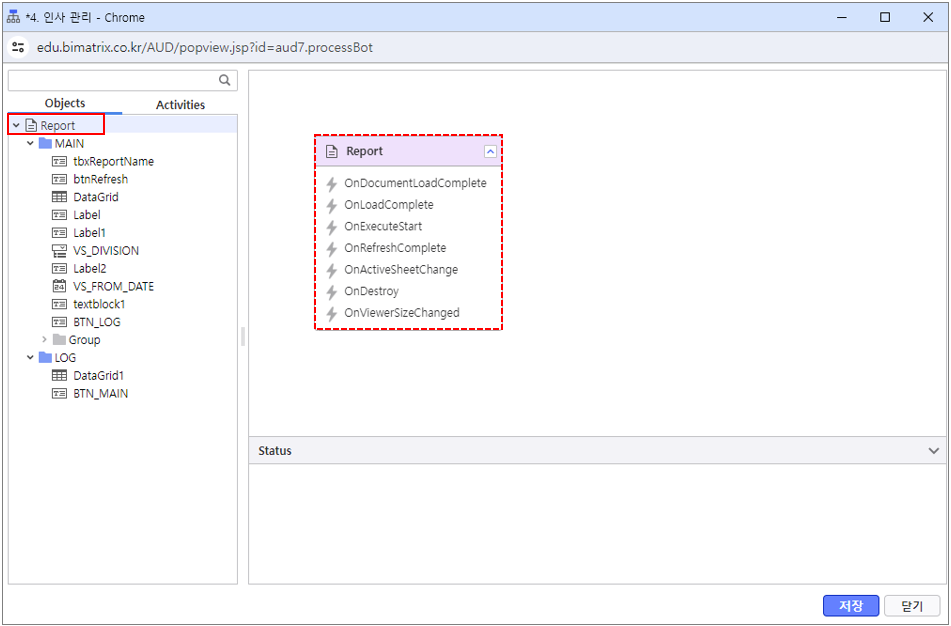951x626 pixels.
Task: Expand the Group folder node
Action: point(44,340)
